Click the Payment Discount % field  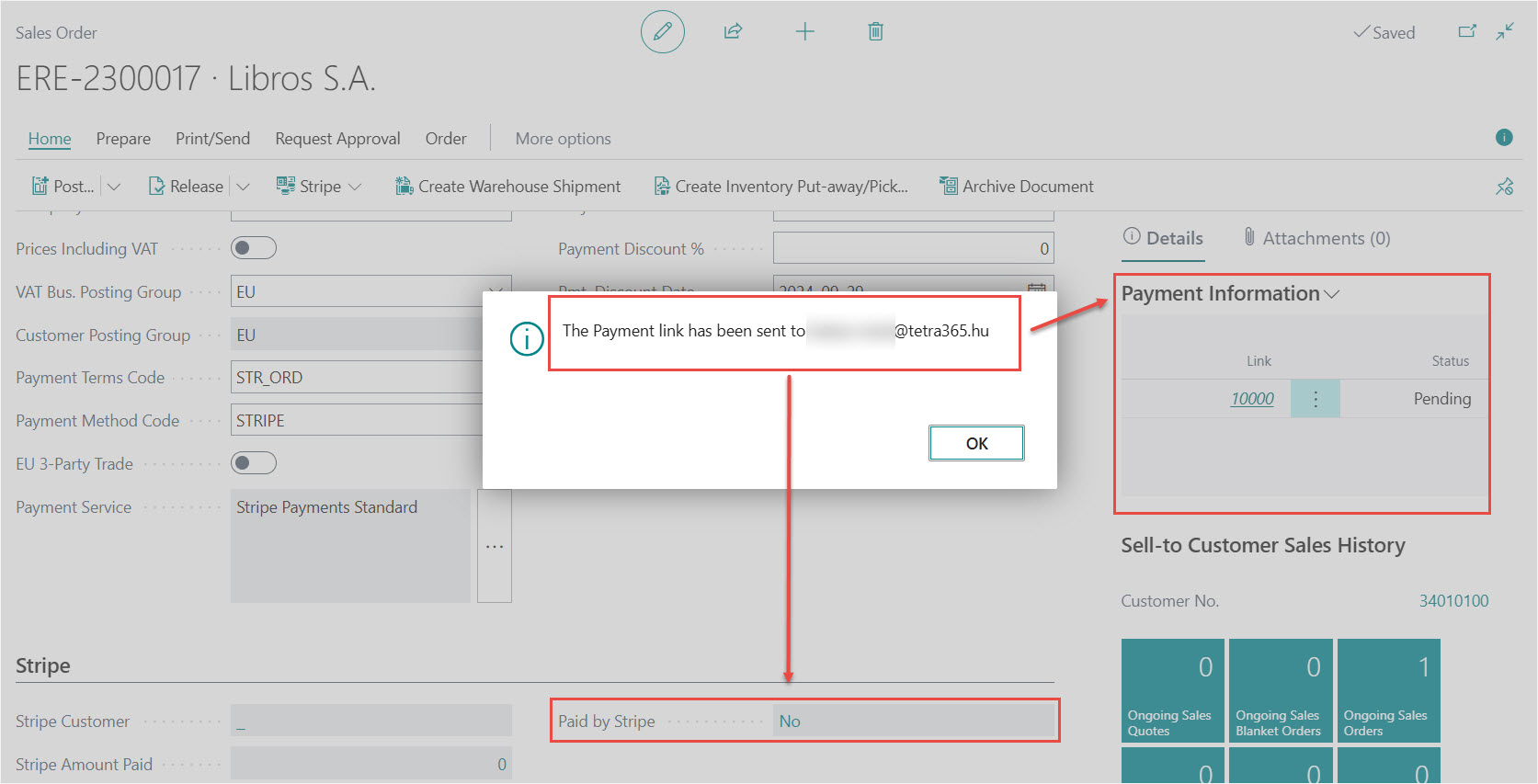[913, 249]
